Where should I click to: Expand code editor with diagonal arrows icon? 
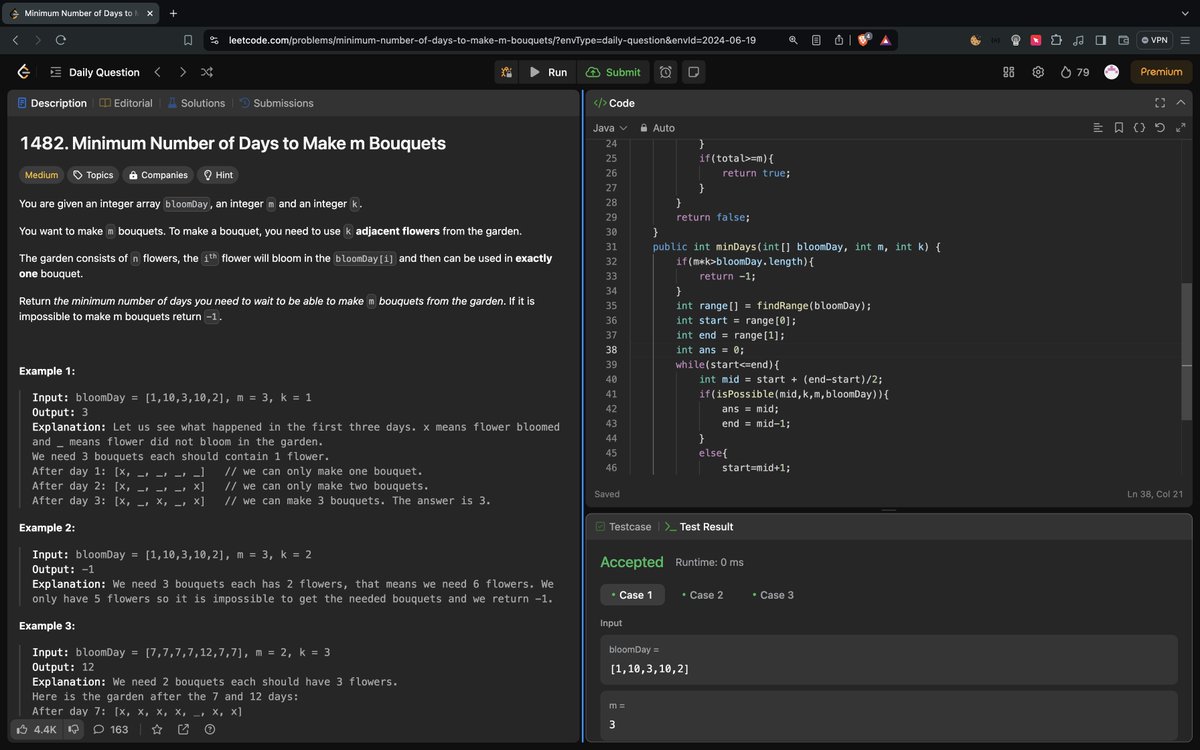(x=1180, y=128)
